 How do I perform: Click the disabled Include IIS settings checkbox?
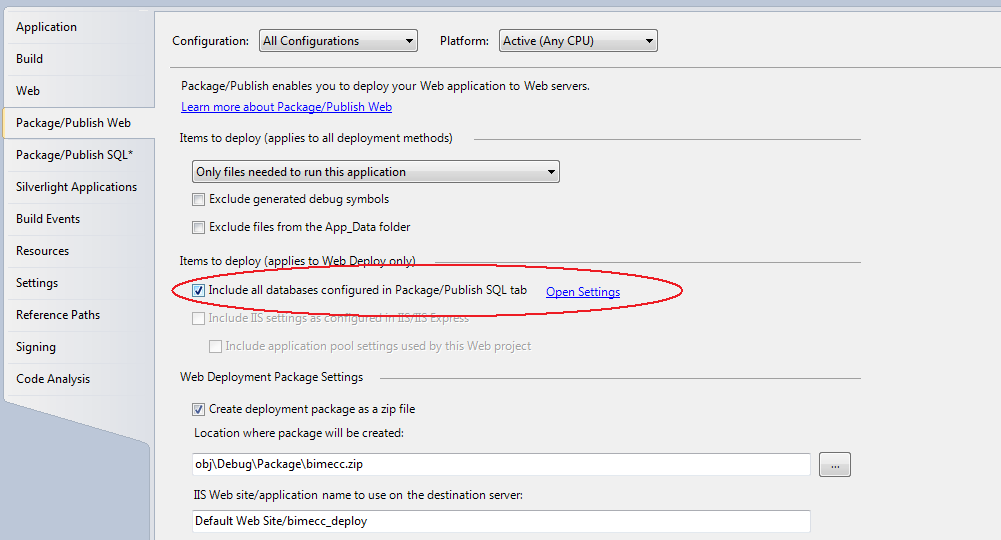pos(199,318)
